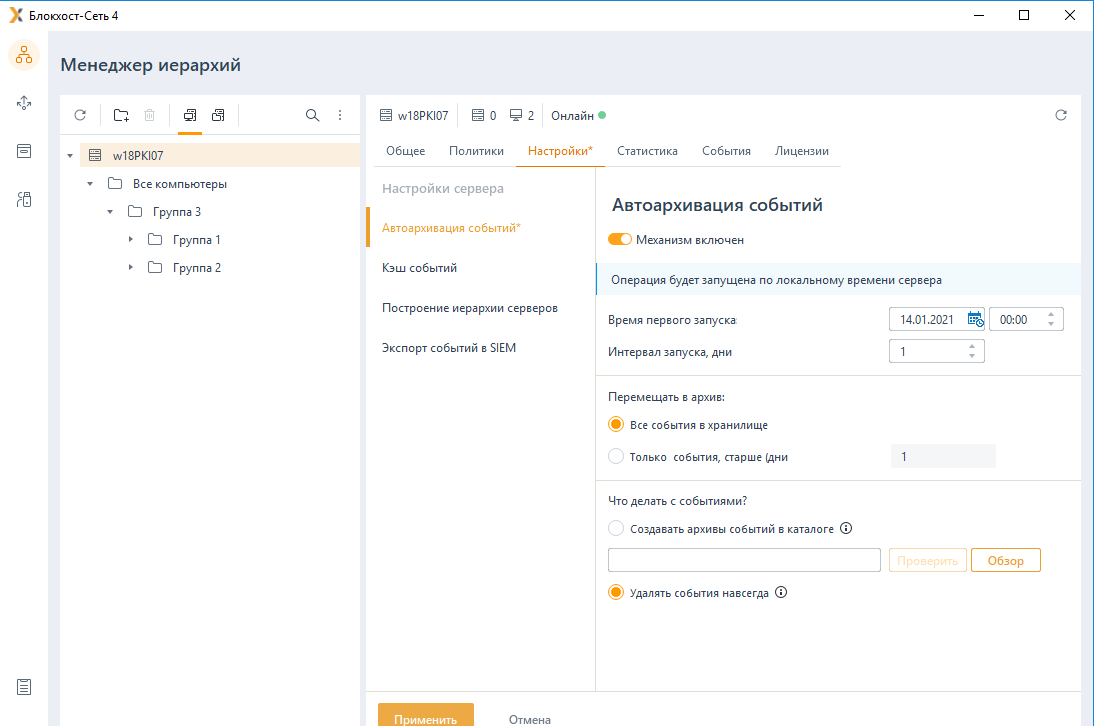Select Только события, старше radio option
The width and height of the screenshot is (1094, 726).
pyautogui.click(x=615, y=456)
